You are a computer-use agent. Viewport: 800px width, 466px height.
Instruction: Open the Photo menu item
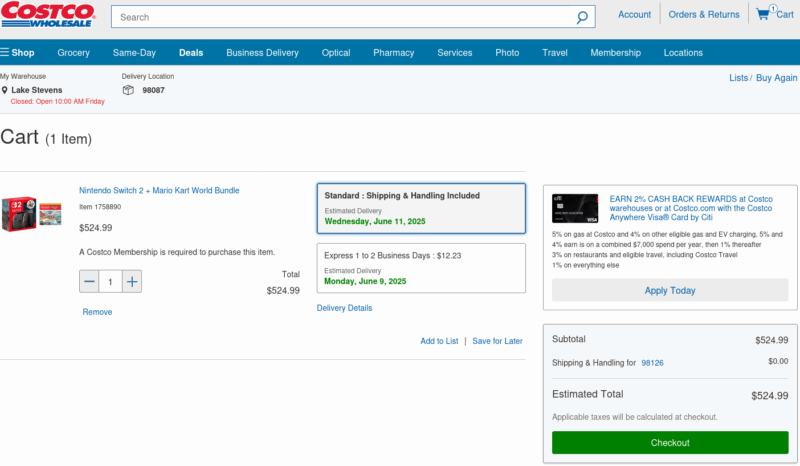pyautogui.click(x=507, y=53)
